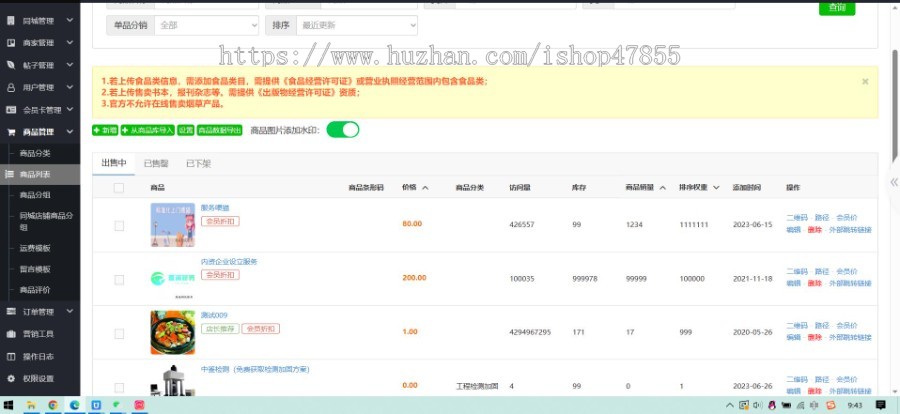Open File Explorer from taskbar
Viewport: 900px width, 414px height.
tap(31, 405)
